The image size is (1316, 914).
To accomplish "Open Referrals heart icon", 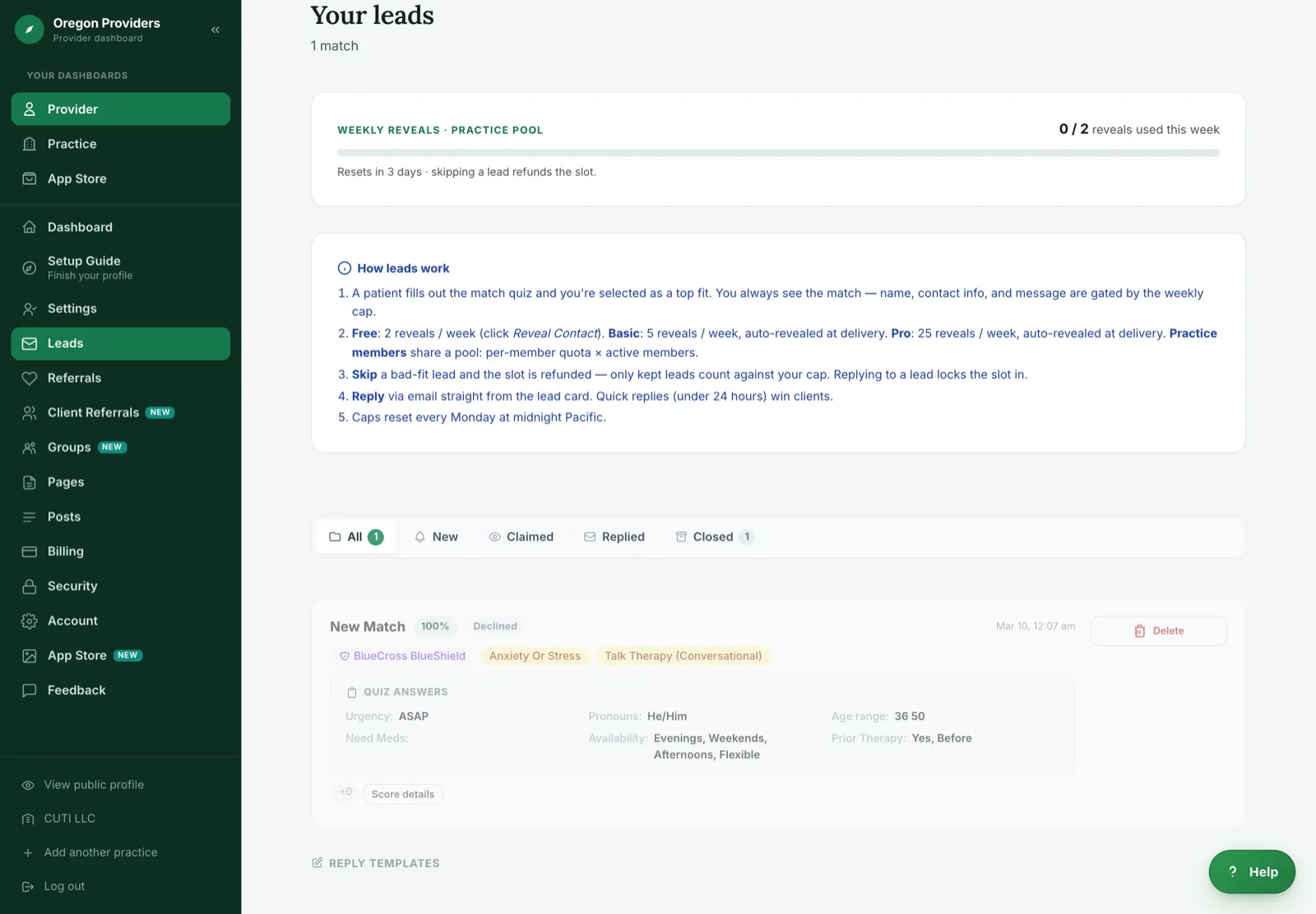I will [30, 378].
